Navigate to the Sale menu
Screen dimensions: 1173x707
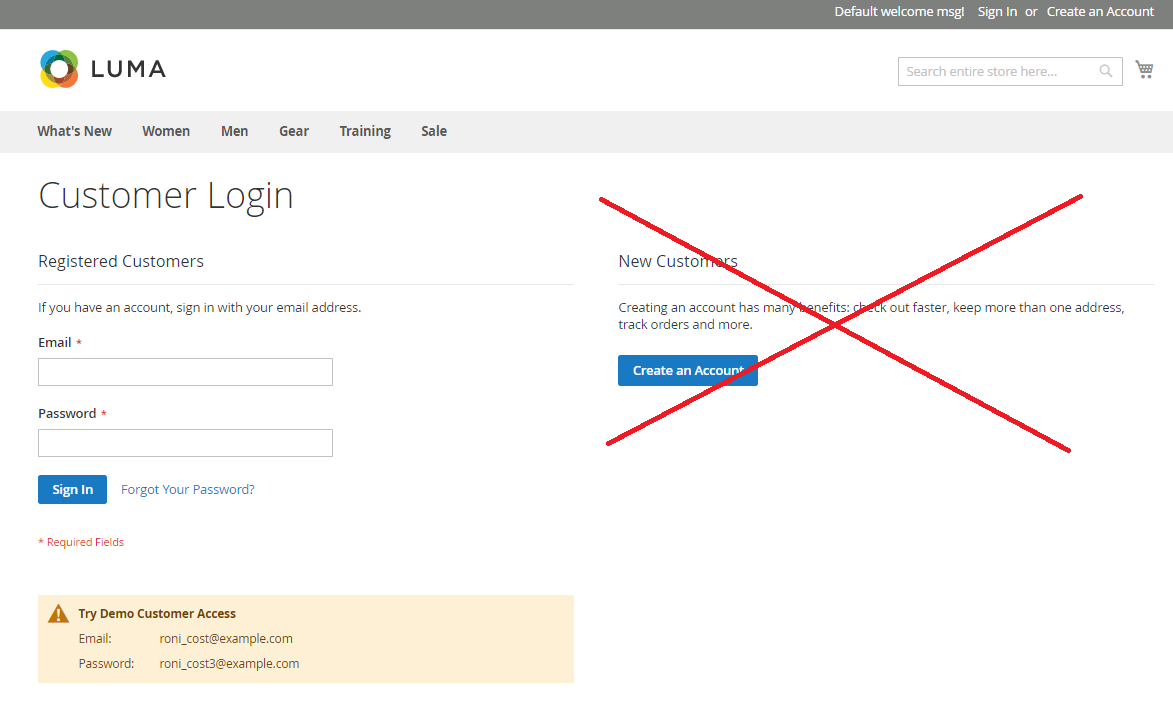click(434, 131)
